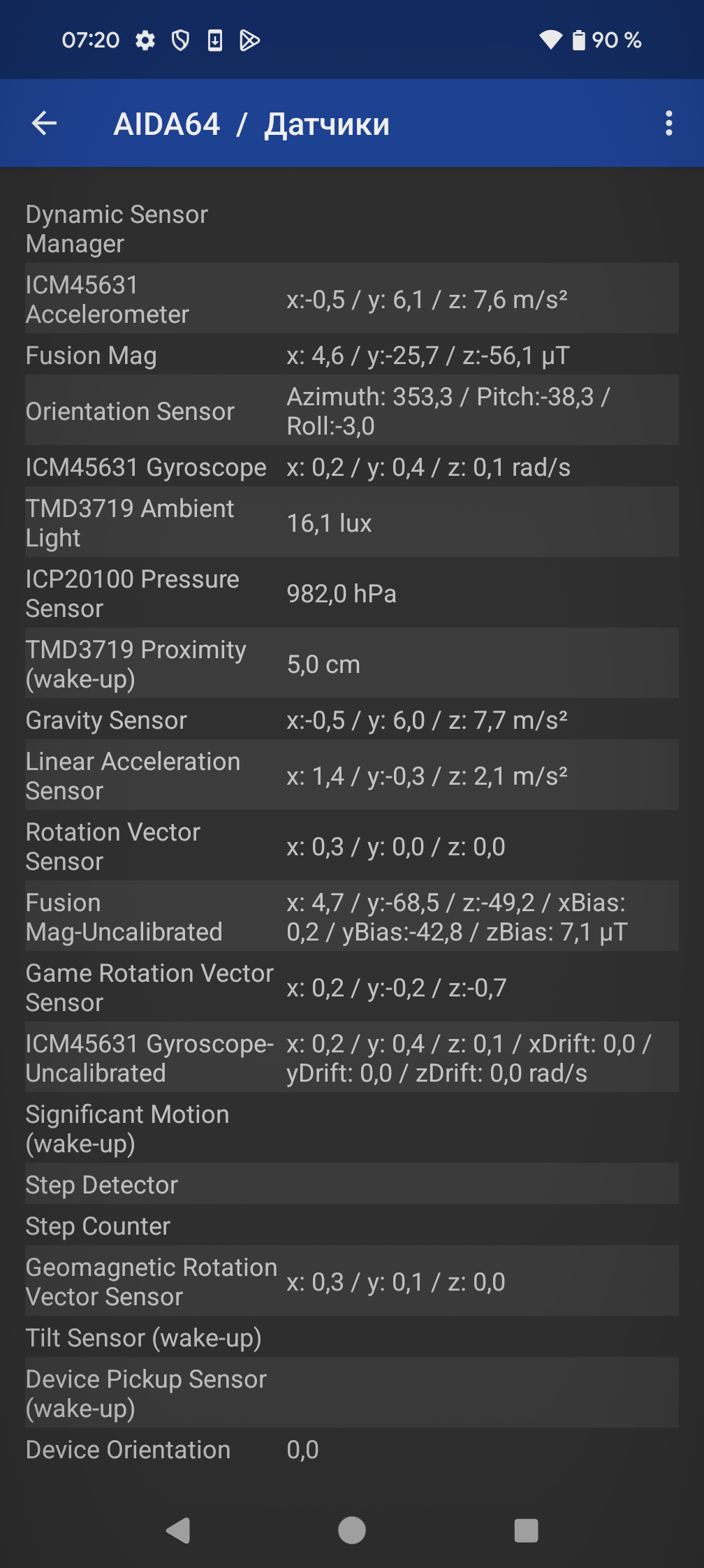Tap the back arrow in app bar
The height and width of the screenshot is (1568, 704).
click(44, 124)
